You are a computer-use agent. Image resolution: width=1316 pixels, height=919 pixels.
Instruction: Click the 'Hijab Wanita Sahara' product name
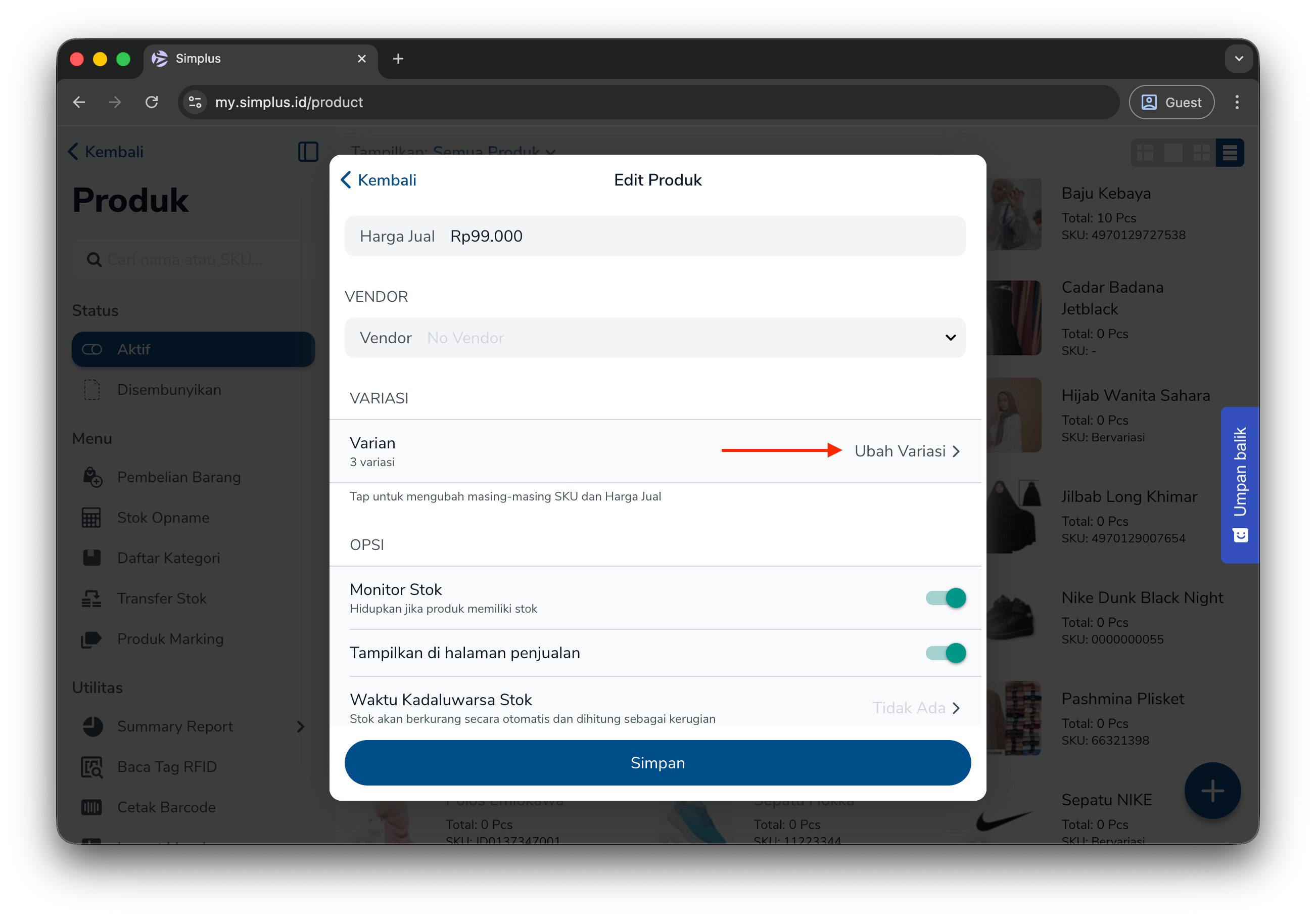tap(1136, 396)
